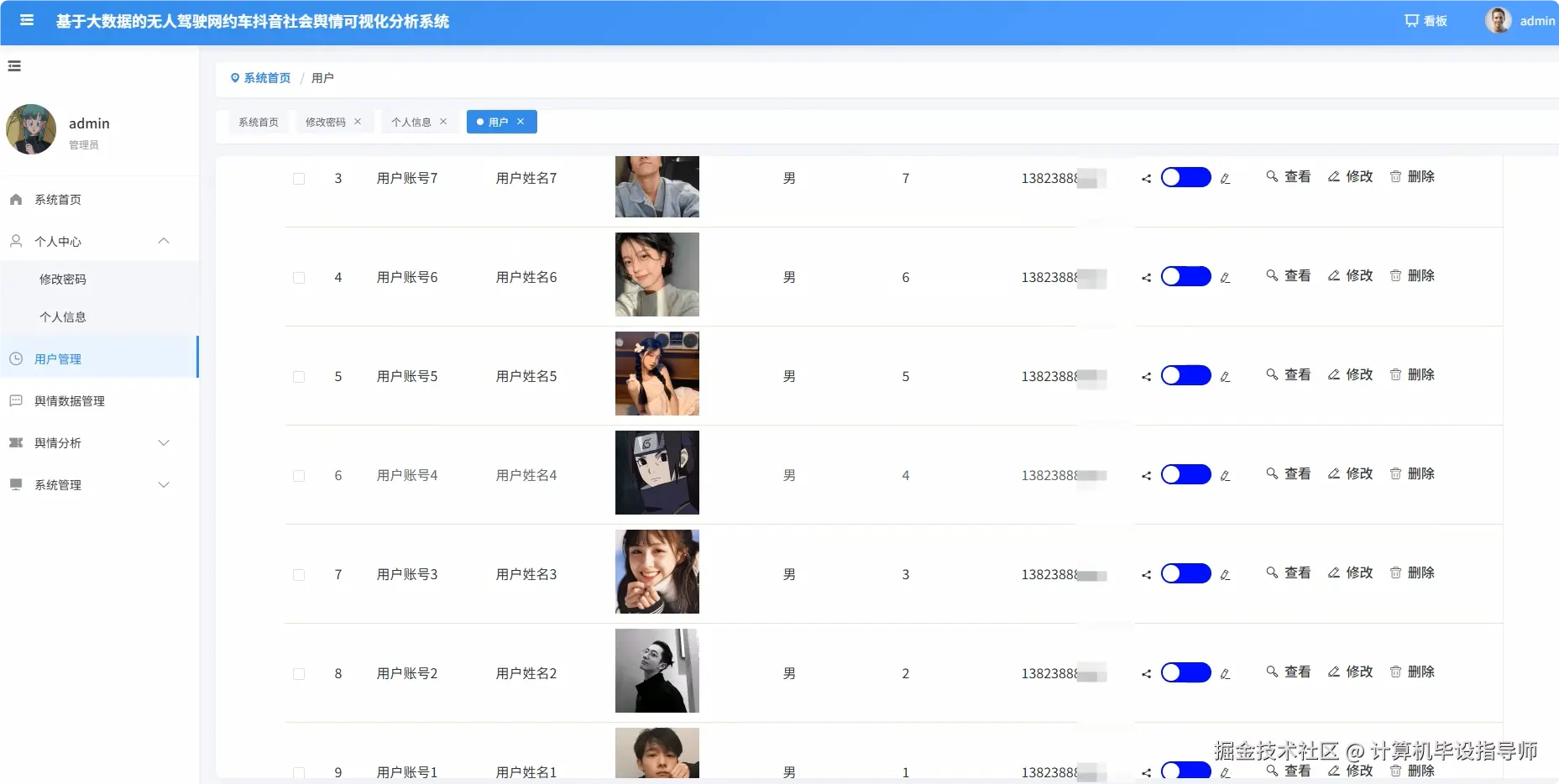Open 修改密码 in the sidebar
This screenshot has height=784, width=1559.
99,280
